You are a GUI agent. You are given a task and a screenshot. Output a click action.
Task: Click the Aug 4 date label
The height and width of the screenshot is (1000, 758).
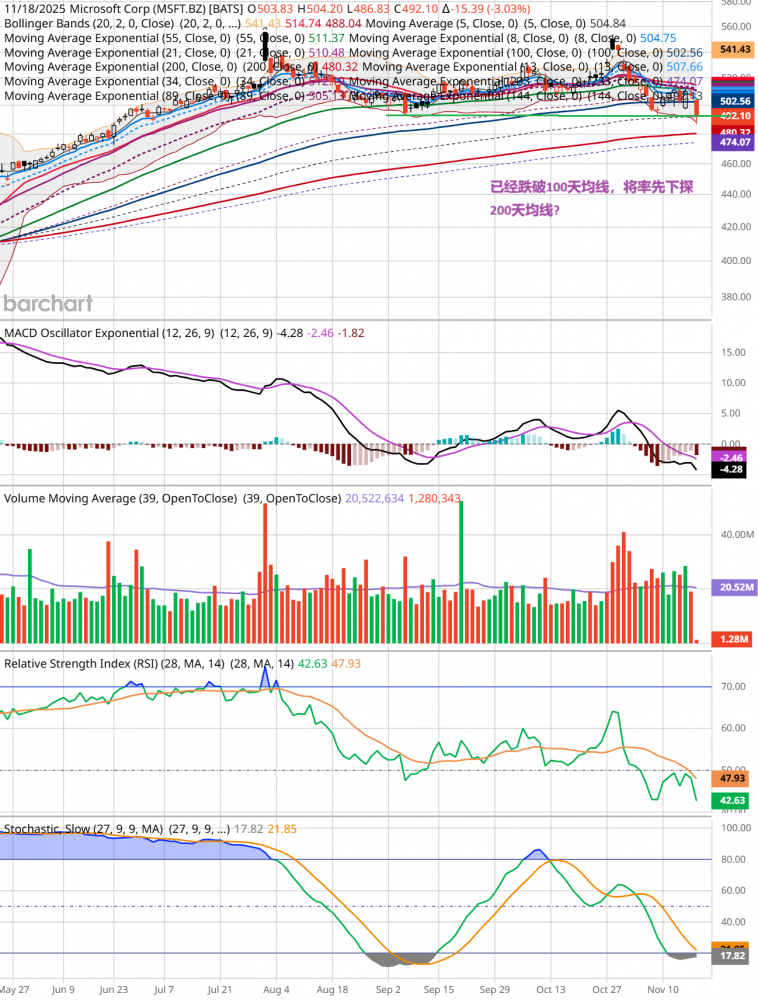(276, 990)
